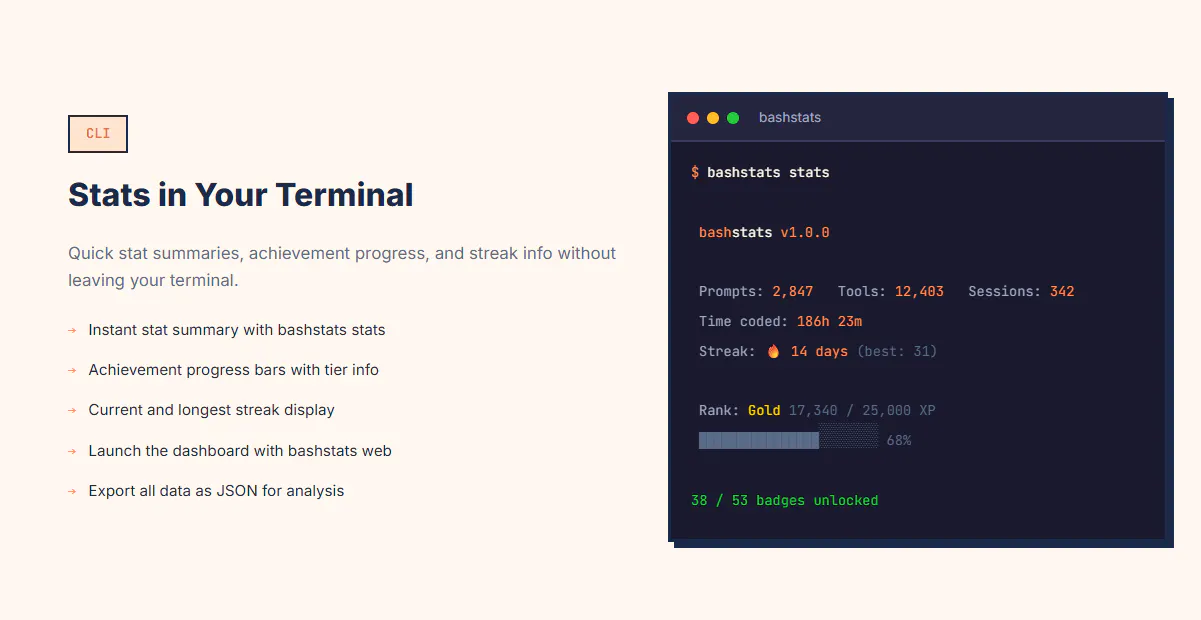Click the Sessions value '342'
The height and width of the screenshot is (620, 1201).
(1062, 291)
